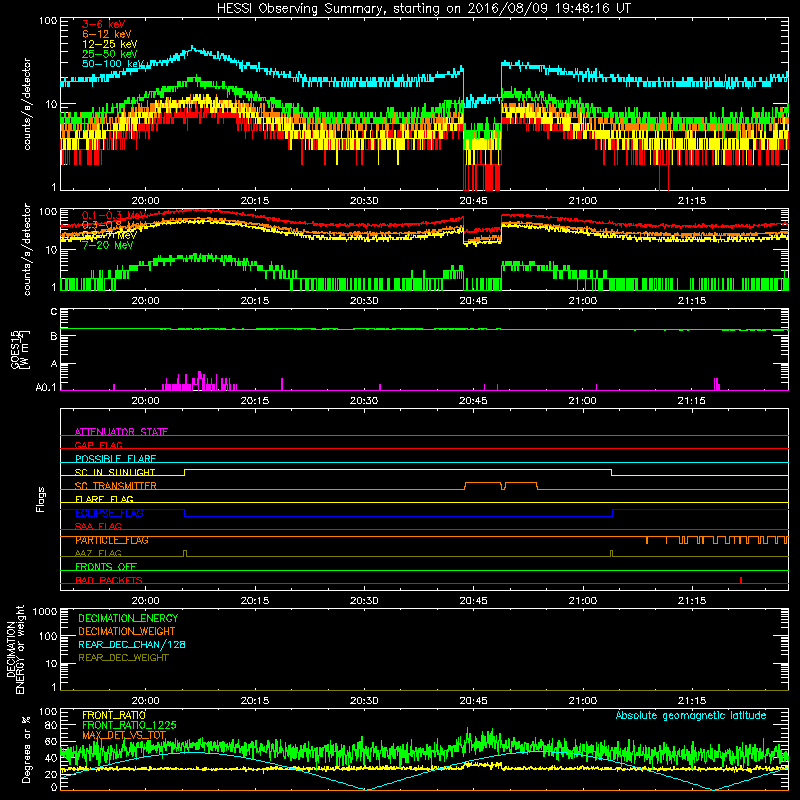Click the FRONT_RATIO legend label
Viewport: 800px width, 800px height.
pos(114,715)
